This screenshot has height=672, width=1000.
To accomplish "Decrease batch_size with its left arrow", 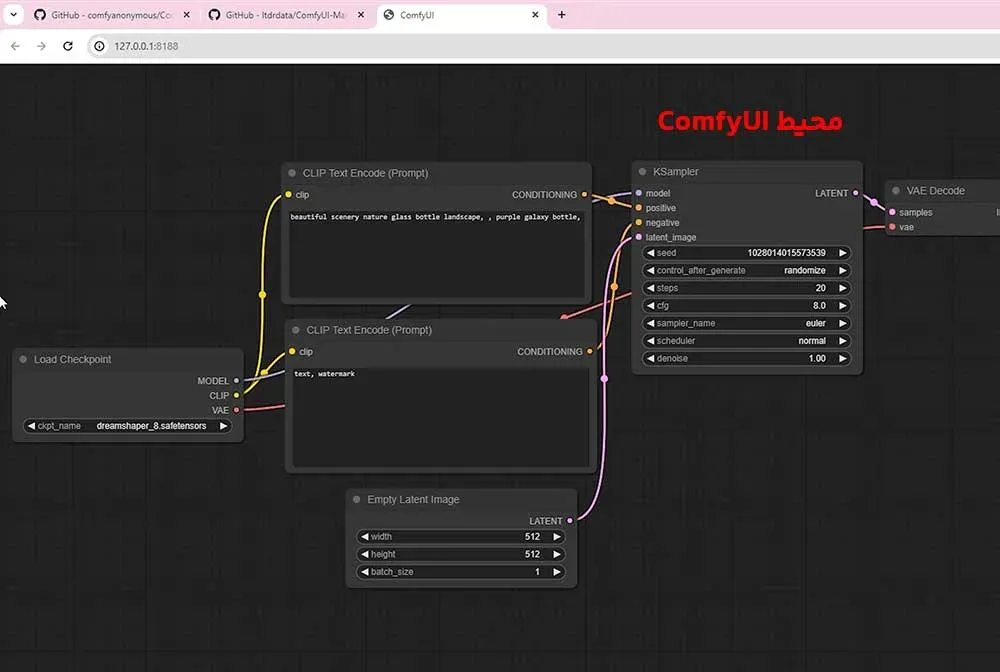I will click(365, 572).
